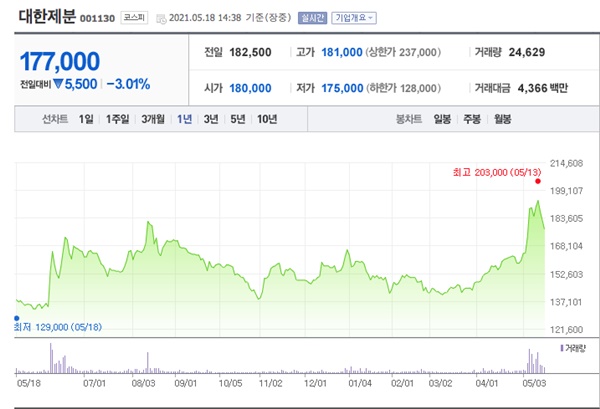The image size is (600, 409).
Task: Click the 11/02 date axis label
Action: [271, 383]
